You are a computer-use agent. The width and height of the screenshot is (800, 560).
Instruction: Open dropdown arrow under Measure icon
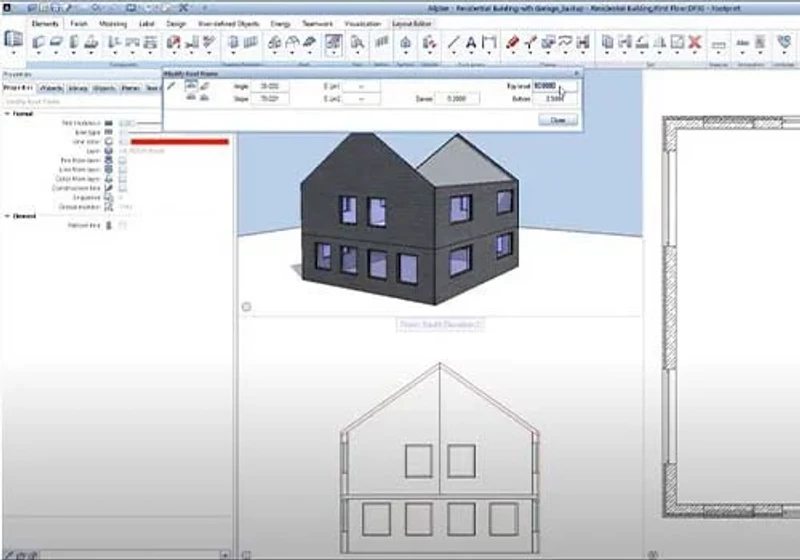click(x=718, y=54)
